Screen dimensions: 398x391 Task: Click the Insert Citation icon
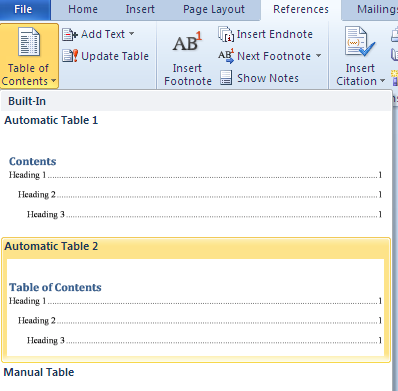coord(360,42)
